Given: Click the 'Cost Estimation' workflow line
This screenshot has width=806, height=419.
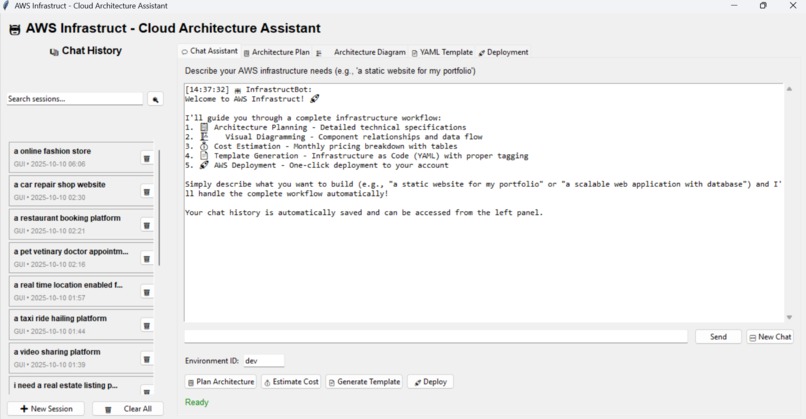Looking at the screenshot, I should point(321,146).
